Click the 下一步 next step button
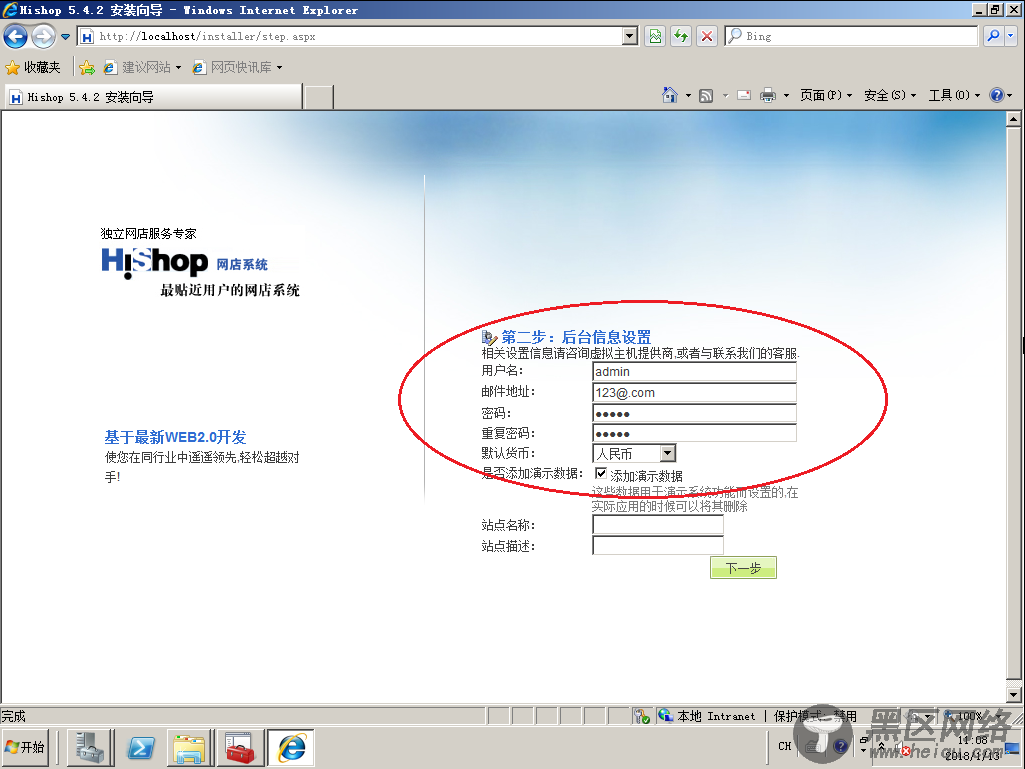 743,568
